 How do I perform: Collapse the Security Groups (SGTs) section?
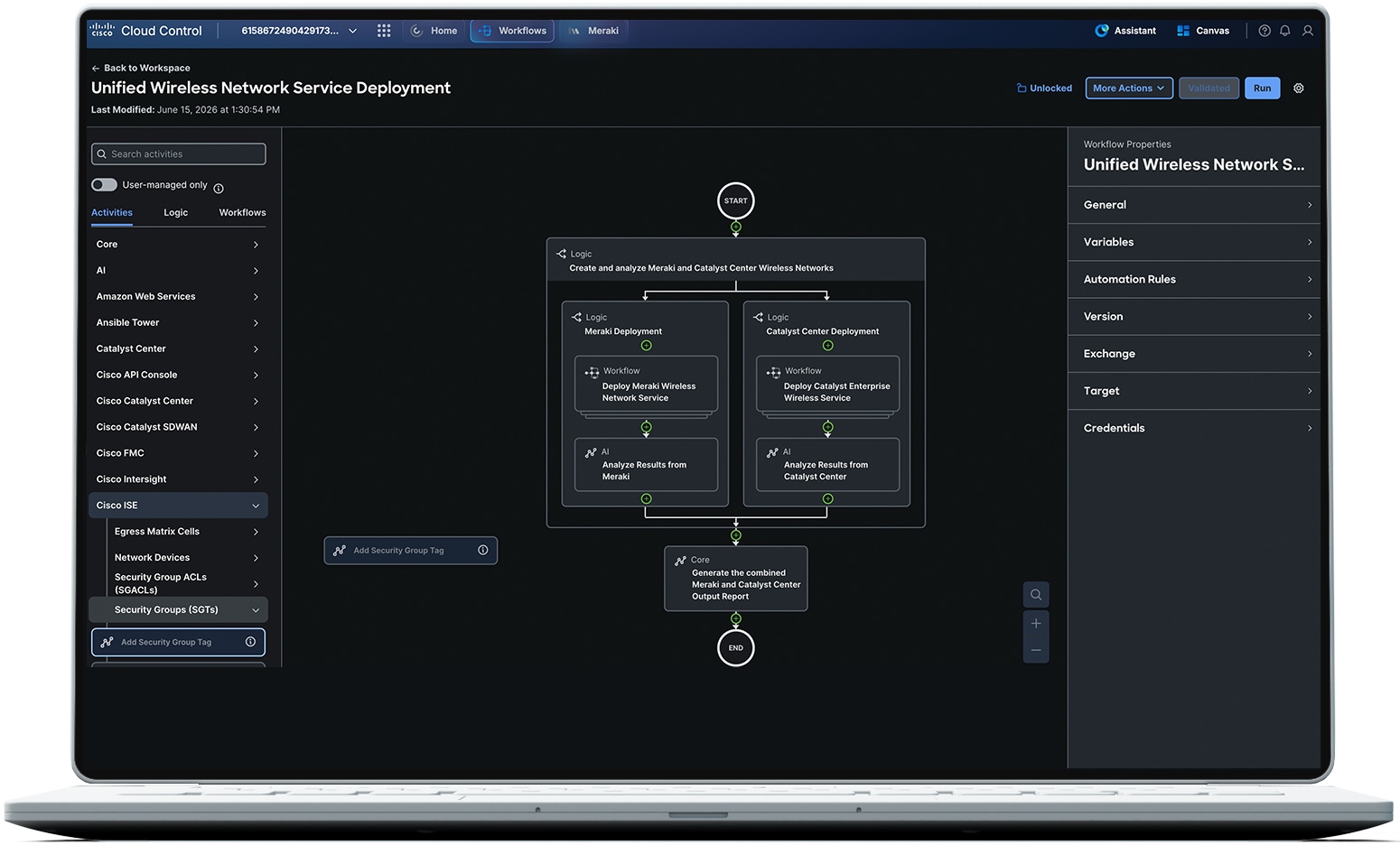(x=178, y=610)
